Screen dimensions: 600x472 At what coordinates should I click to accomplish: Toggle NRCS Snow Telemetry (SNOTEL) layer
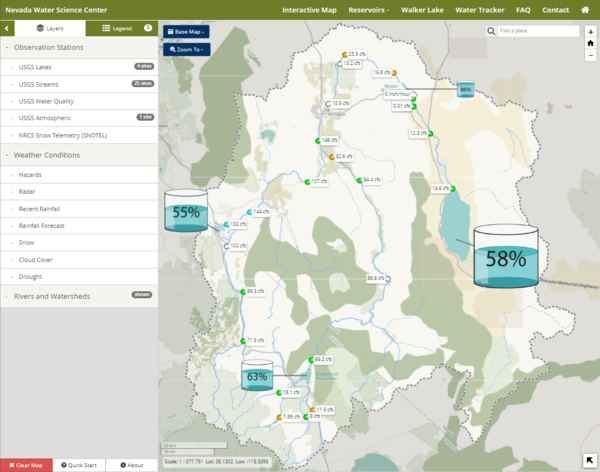(x=79, y=135)
